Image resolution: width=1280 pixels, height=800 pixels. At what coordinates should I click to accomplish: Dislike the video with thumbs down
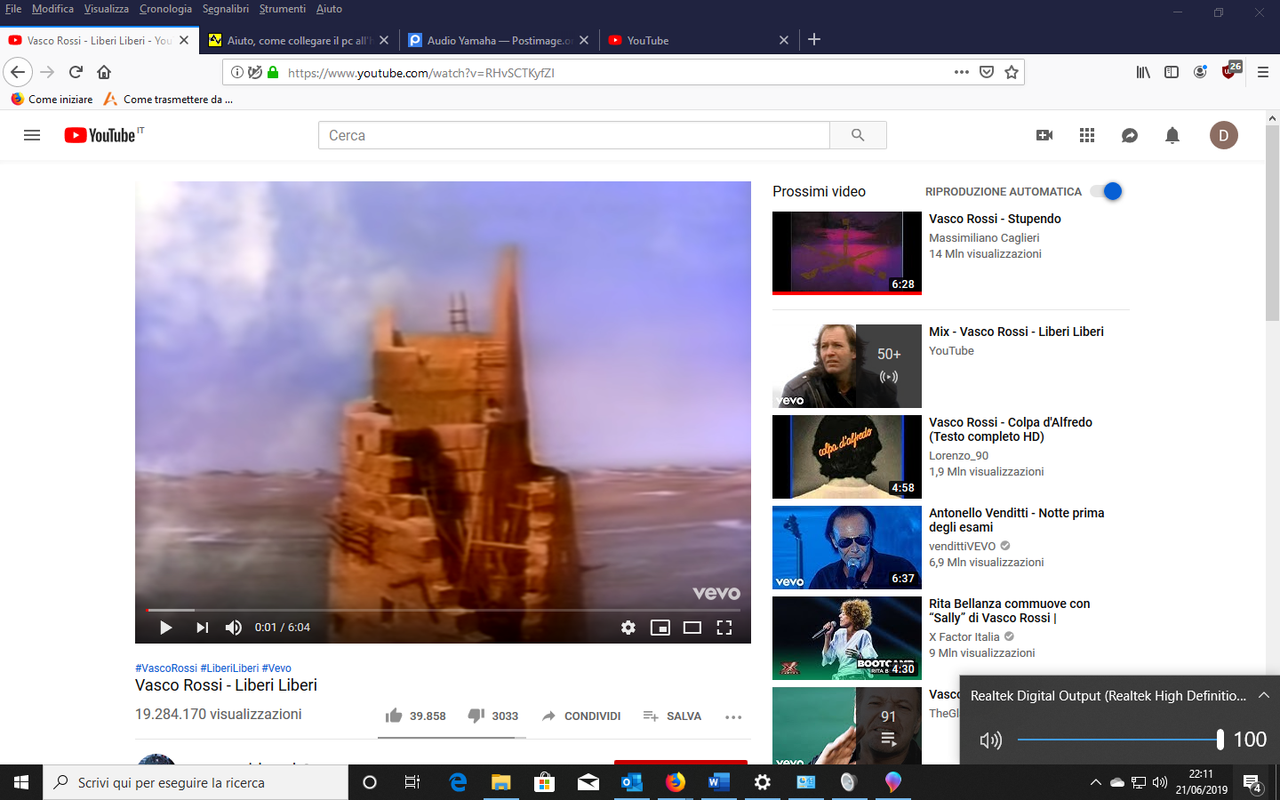(476, 716)
